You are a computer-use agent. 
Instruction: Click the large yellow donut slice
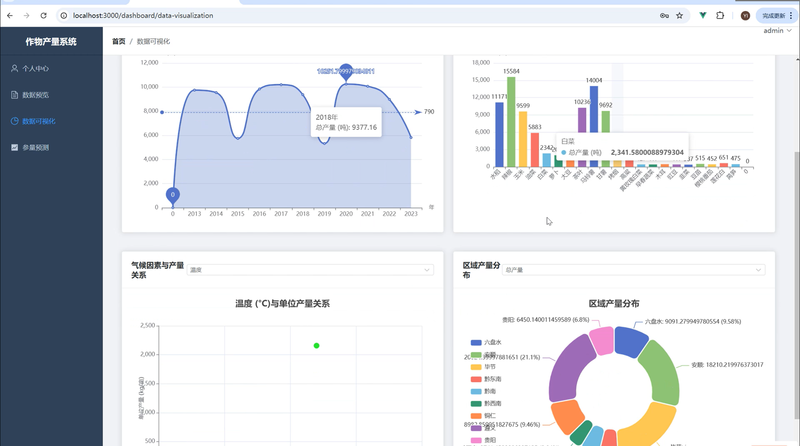(651, 426)
